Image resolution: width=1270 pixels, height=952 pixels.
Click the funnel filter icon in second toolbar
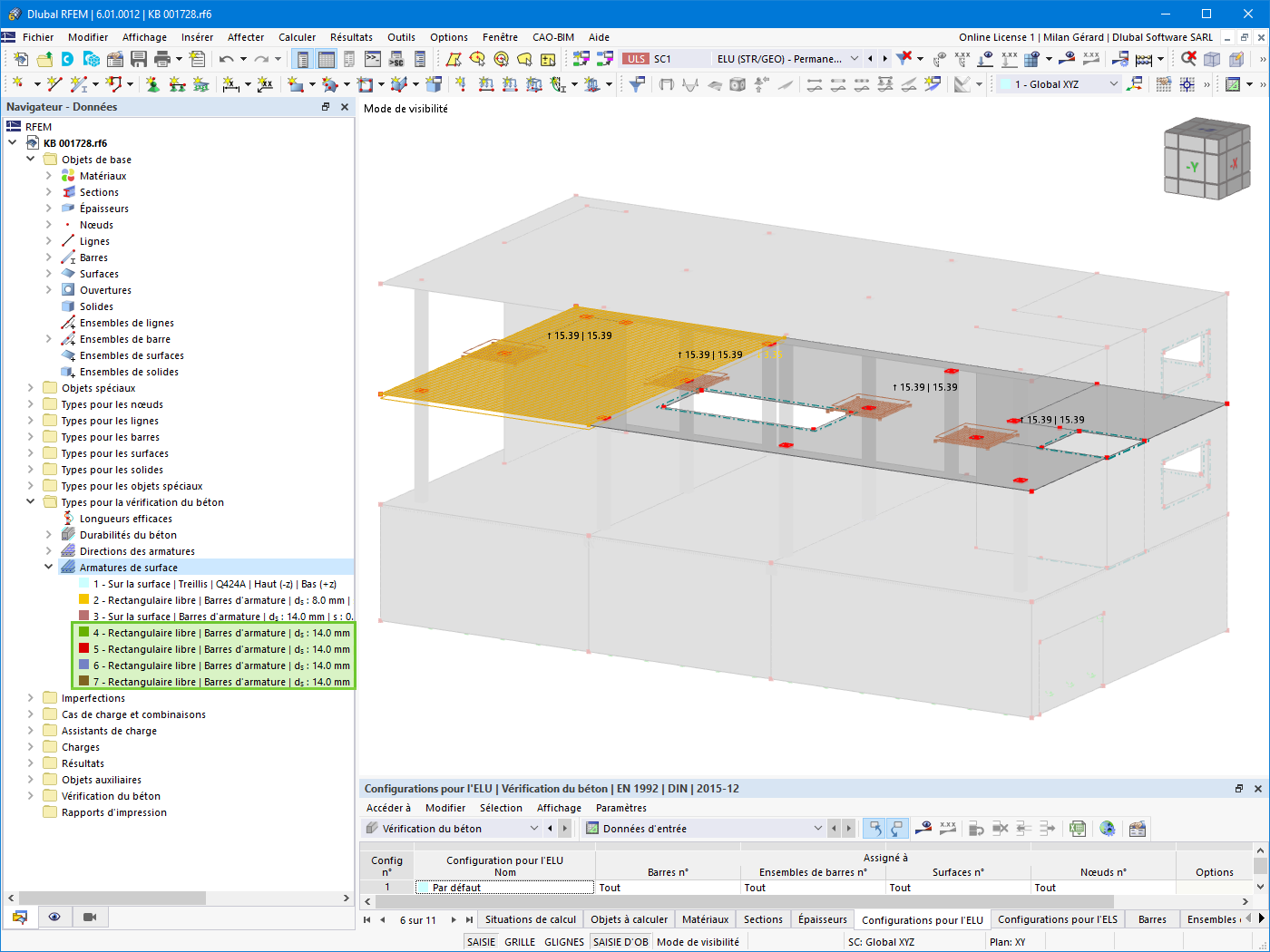(637, 83)
